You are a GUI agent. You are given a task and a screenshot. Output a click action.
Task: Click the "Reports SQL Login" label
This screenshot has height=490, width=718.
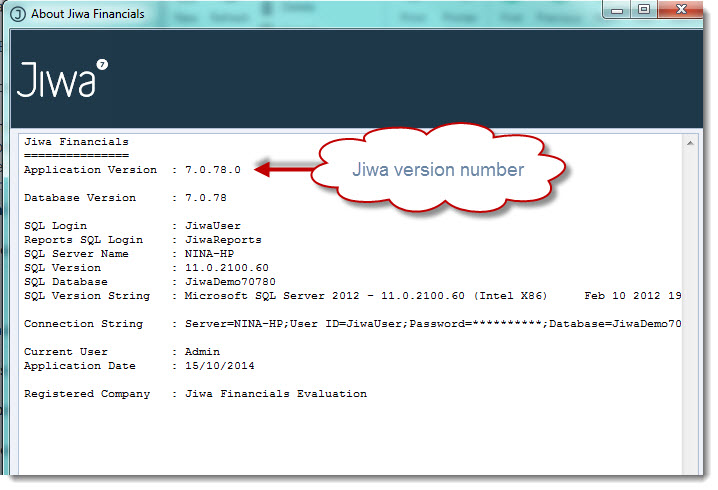pyautogui.click(x=83, y=240)
